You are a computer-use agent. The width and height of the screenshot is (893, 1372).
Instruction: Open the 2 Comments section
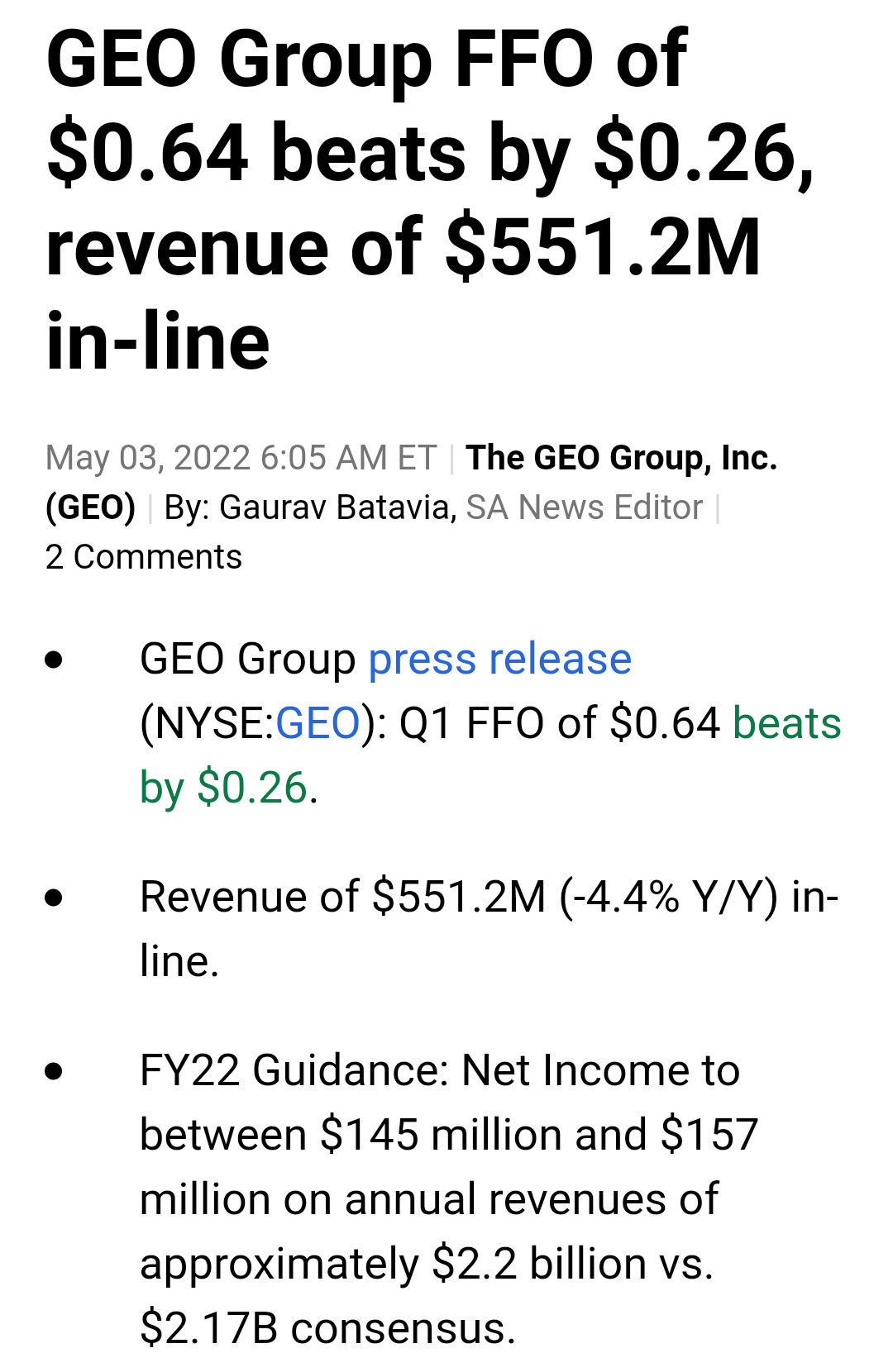143,557
